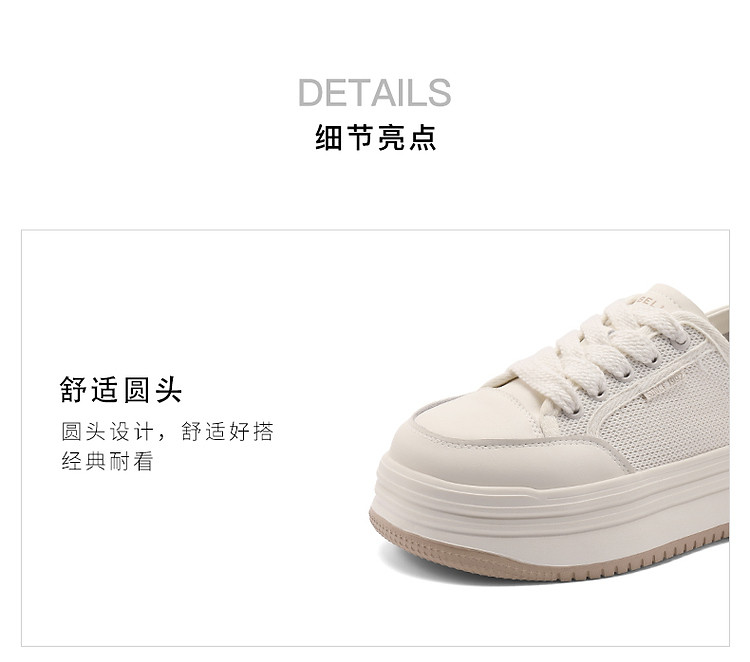Viewport: 750px width, 662px height.
Task: Select the 细节亮点 section title
Action: coord(375,138)
